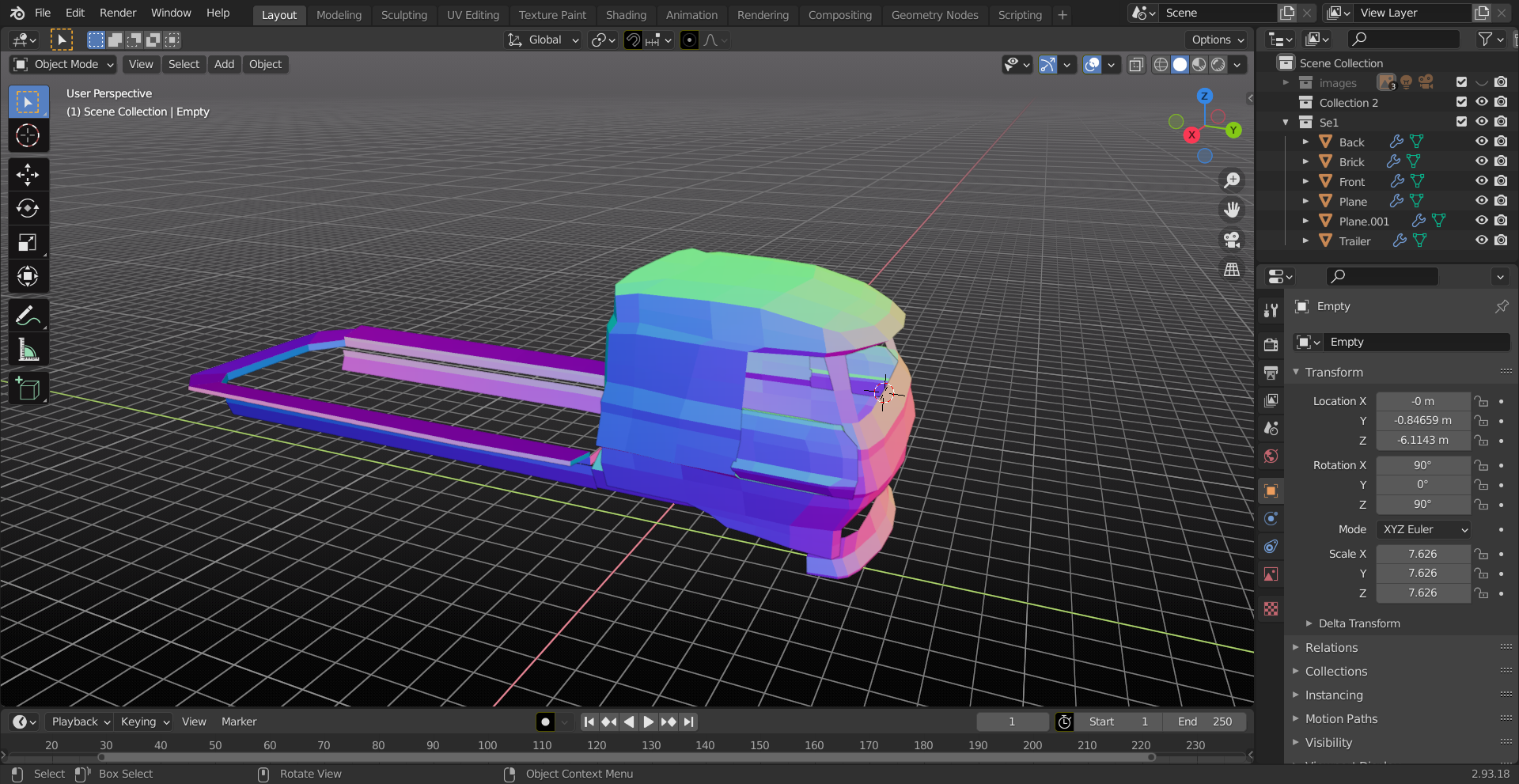Select the Cursor tool in the toolbar
The image size is (1519, 784).
28,136
